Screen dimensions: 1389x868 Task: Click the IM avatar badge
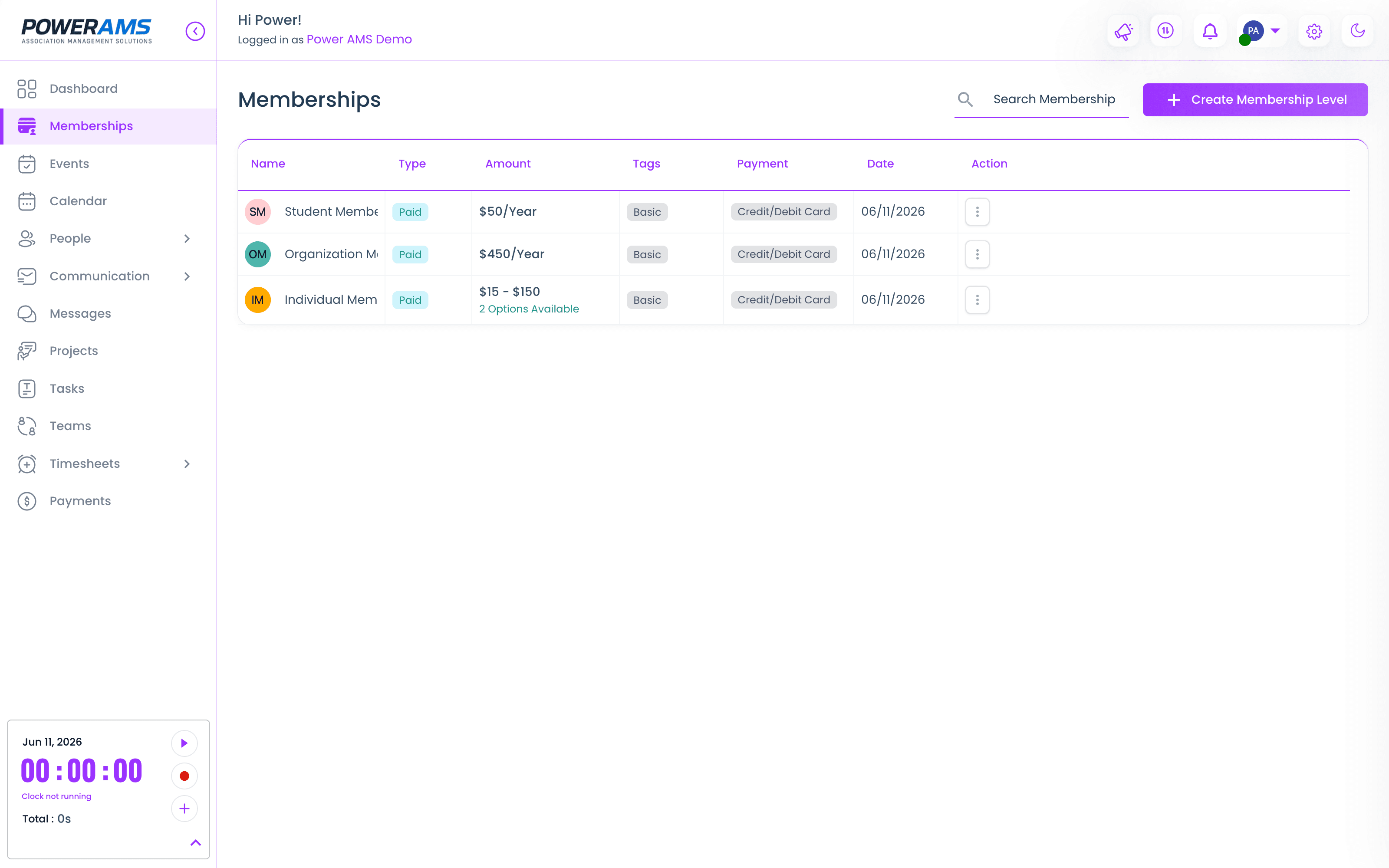pos(258,299)
